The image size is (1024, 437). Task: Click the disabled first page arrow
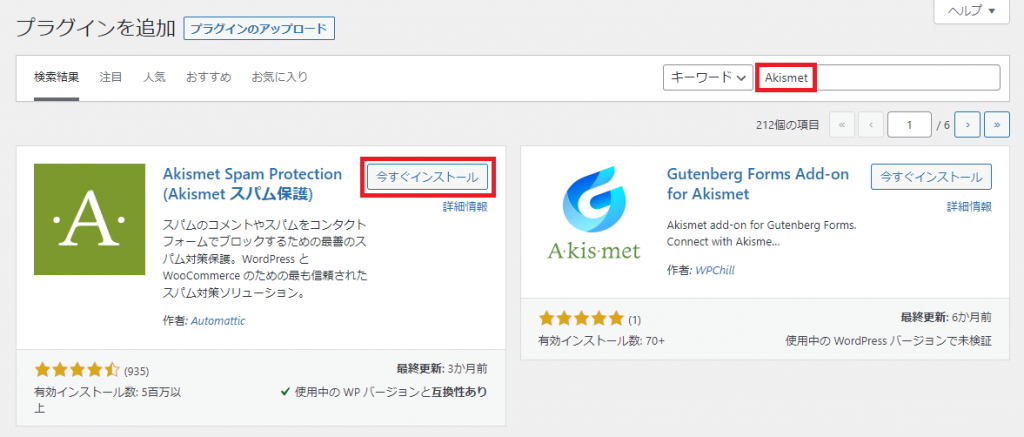(842, 125)
